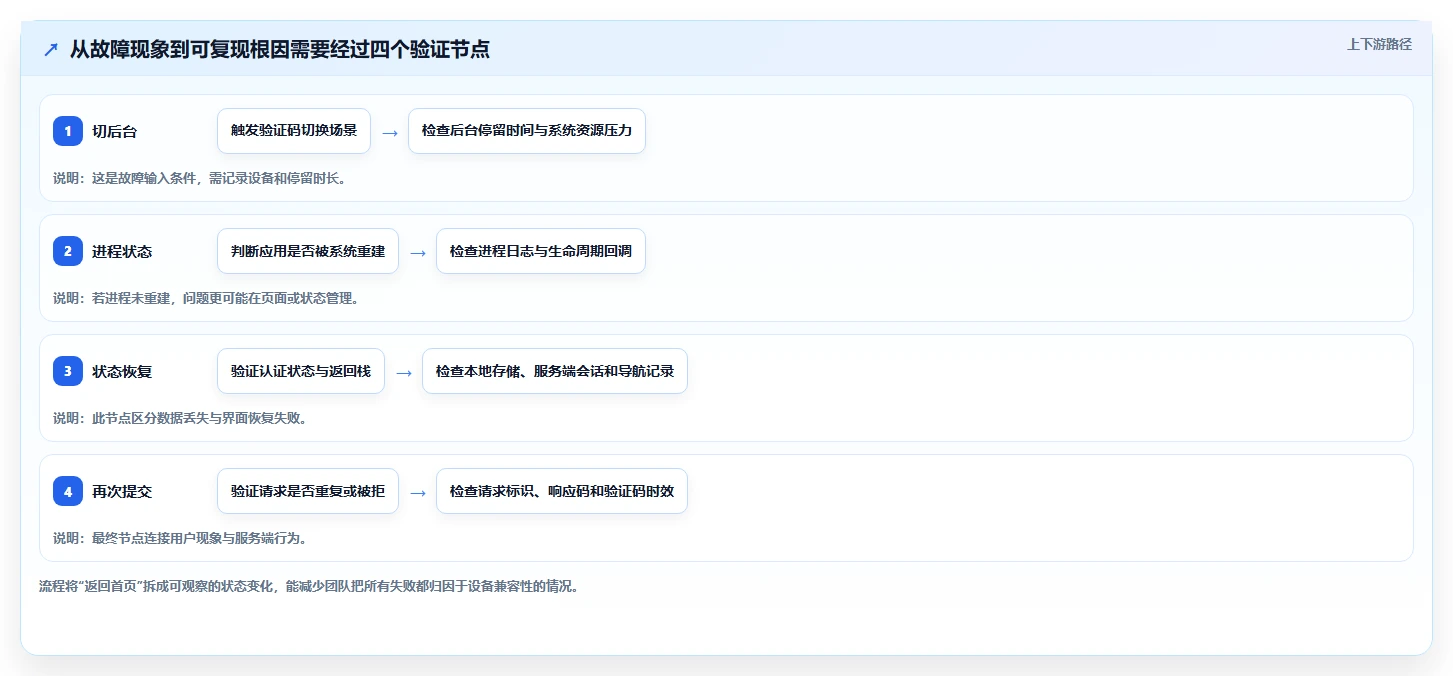Select the 检查后台停留时间与系统资源压力 box
1453x676 pixels.
coord(527,131)
